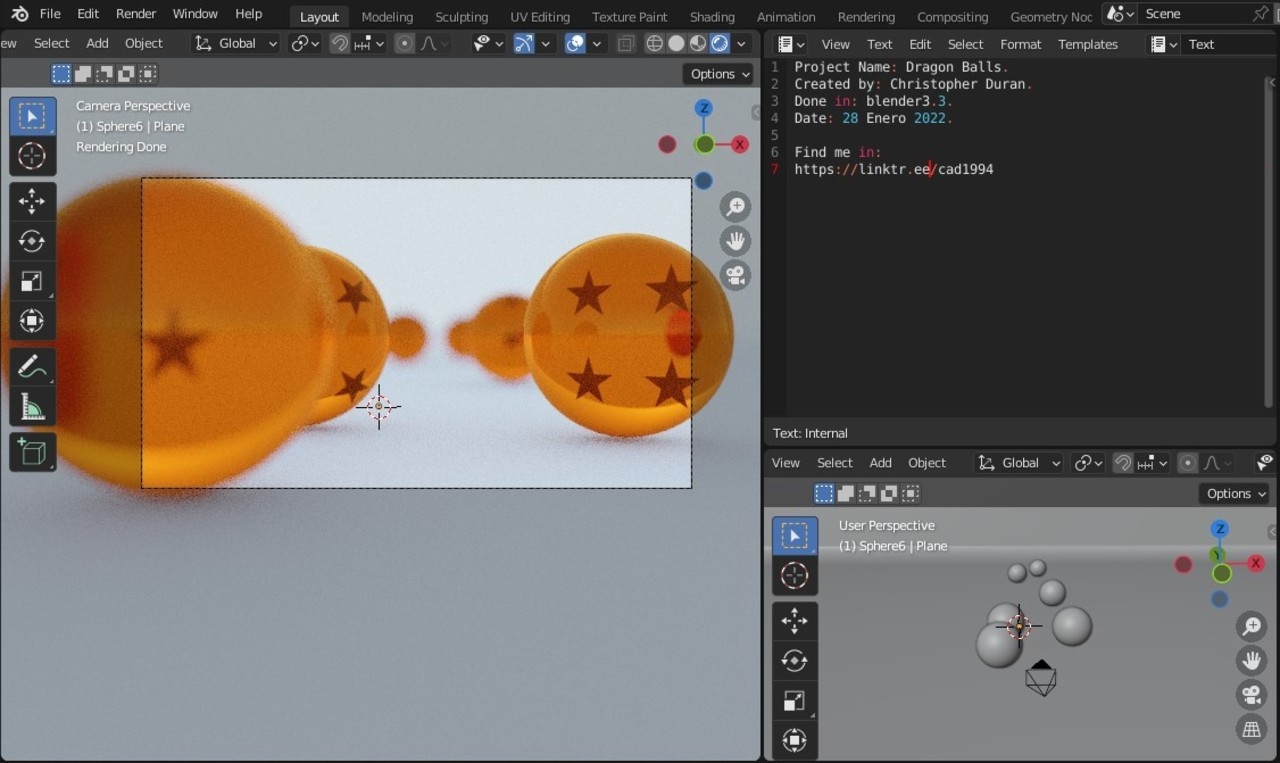Click the hand pan view icon
Viewport: 1280px width, 763px height.
[x=736, y=241]
